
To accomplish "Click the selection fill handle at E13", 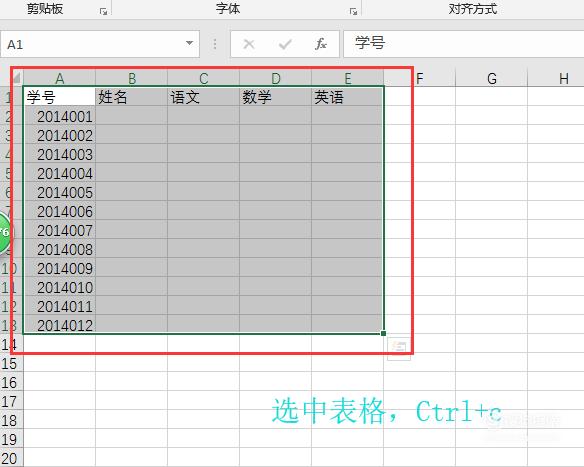I will pos(383,333).
